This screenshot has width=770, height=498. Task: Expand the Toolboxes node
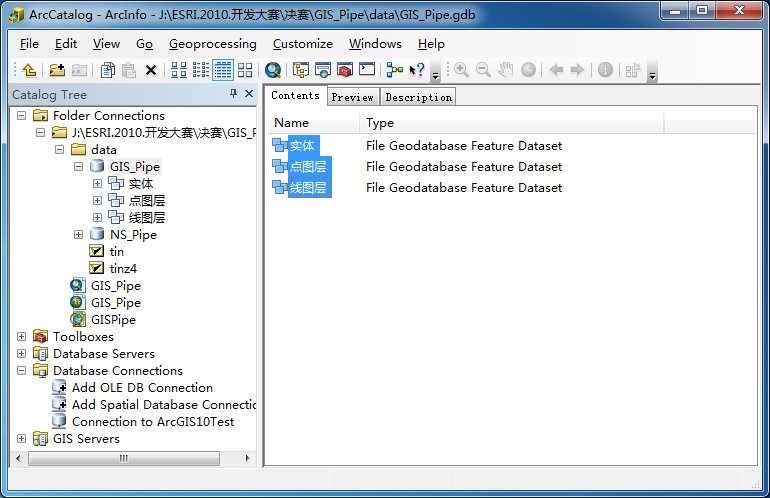(22, 337)
